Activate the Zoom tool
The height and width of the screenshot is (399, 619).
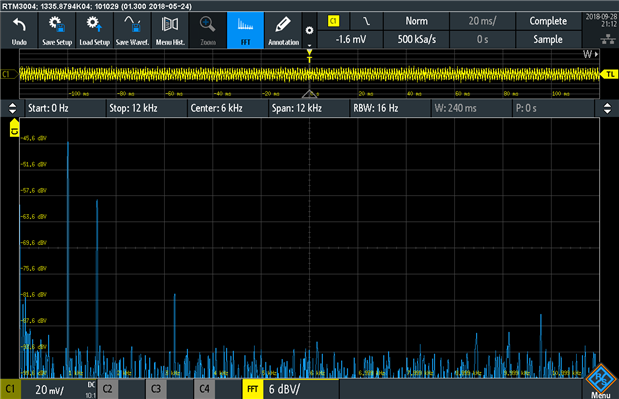208,30
